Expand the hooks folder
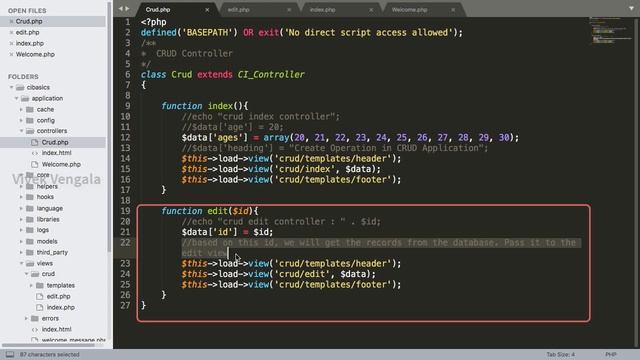This screenshot has height=360, width=640. [x=21, y=197]
